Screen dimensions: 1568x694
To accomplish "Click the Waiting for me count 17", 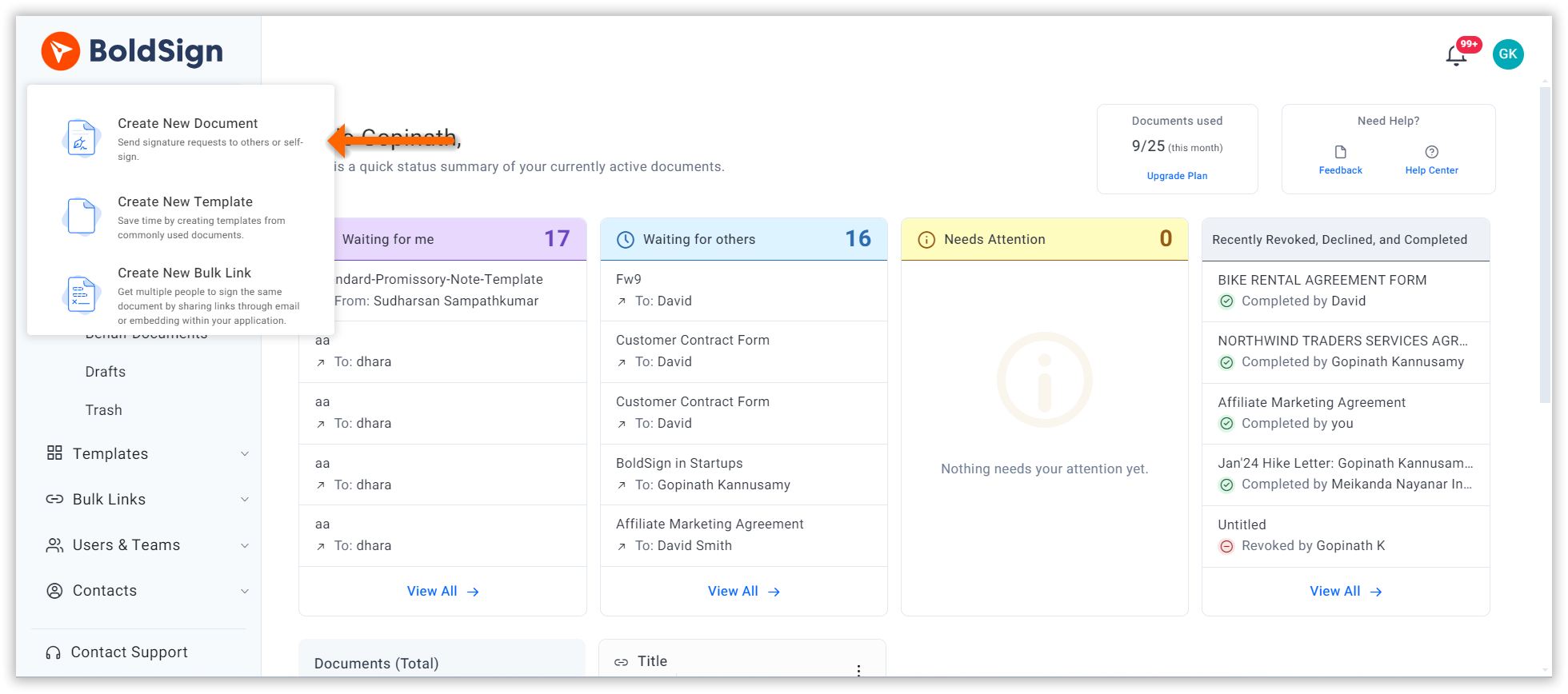I will pos(557,239).
